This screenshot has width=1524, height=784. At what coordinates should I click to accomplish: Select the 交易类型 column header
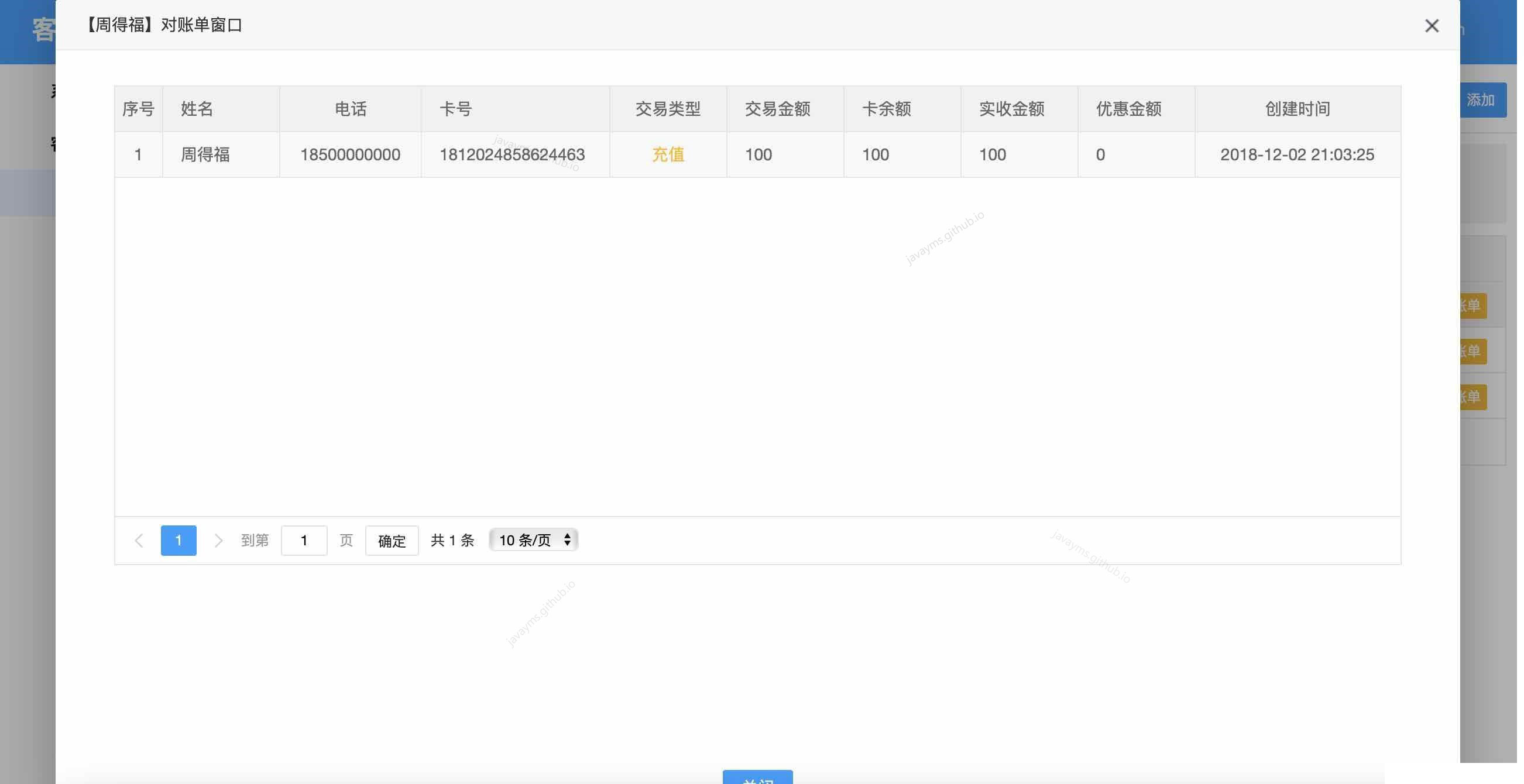(667, 108)
